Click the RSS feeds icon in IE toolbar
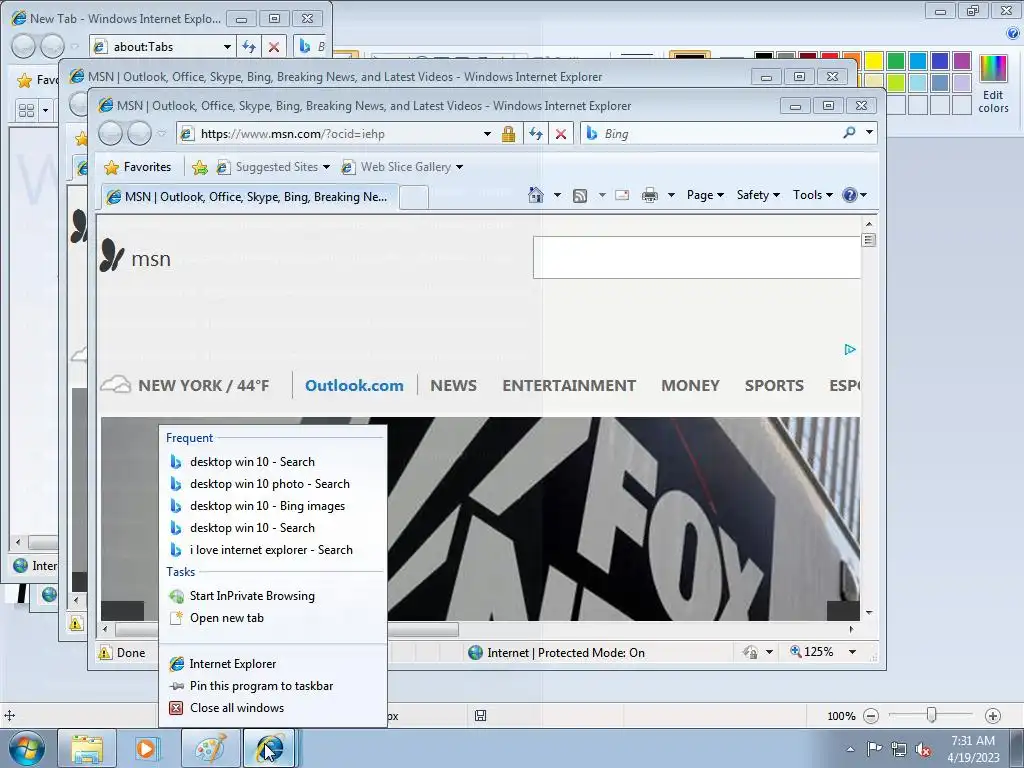The width and height of the screenshot is (1024, 768). tap(580, 195)
